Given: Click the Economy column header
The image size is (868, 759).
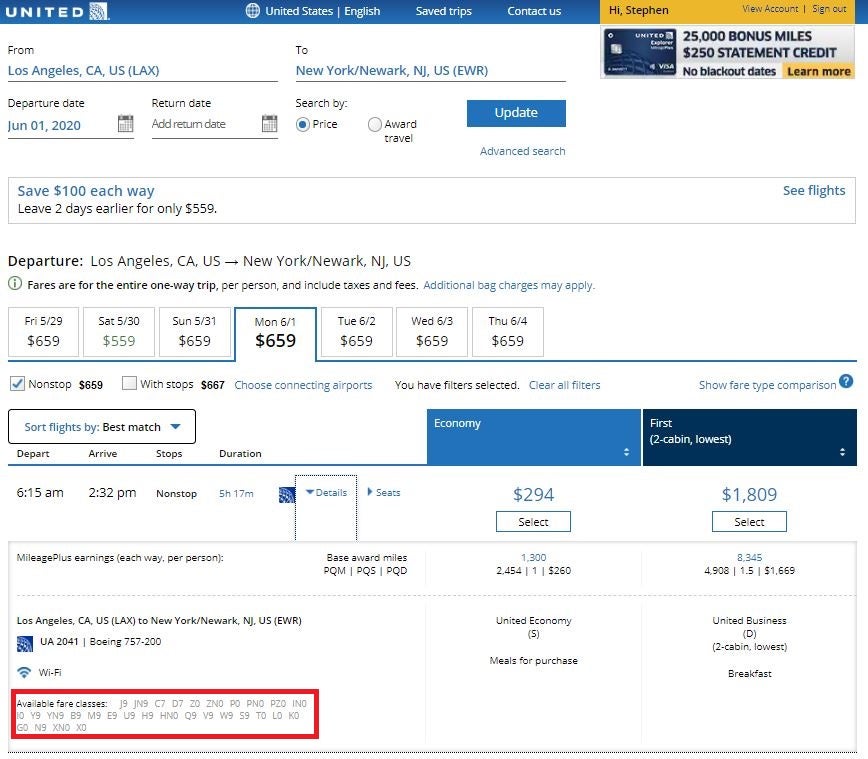Looking at the screenshot, I should click(534, 437).
